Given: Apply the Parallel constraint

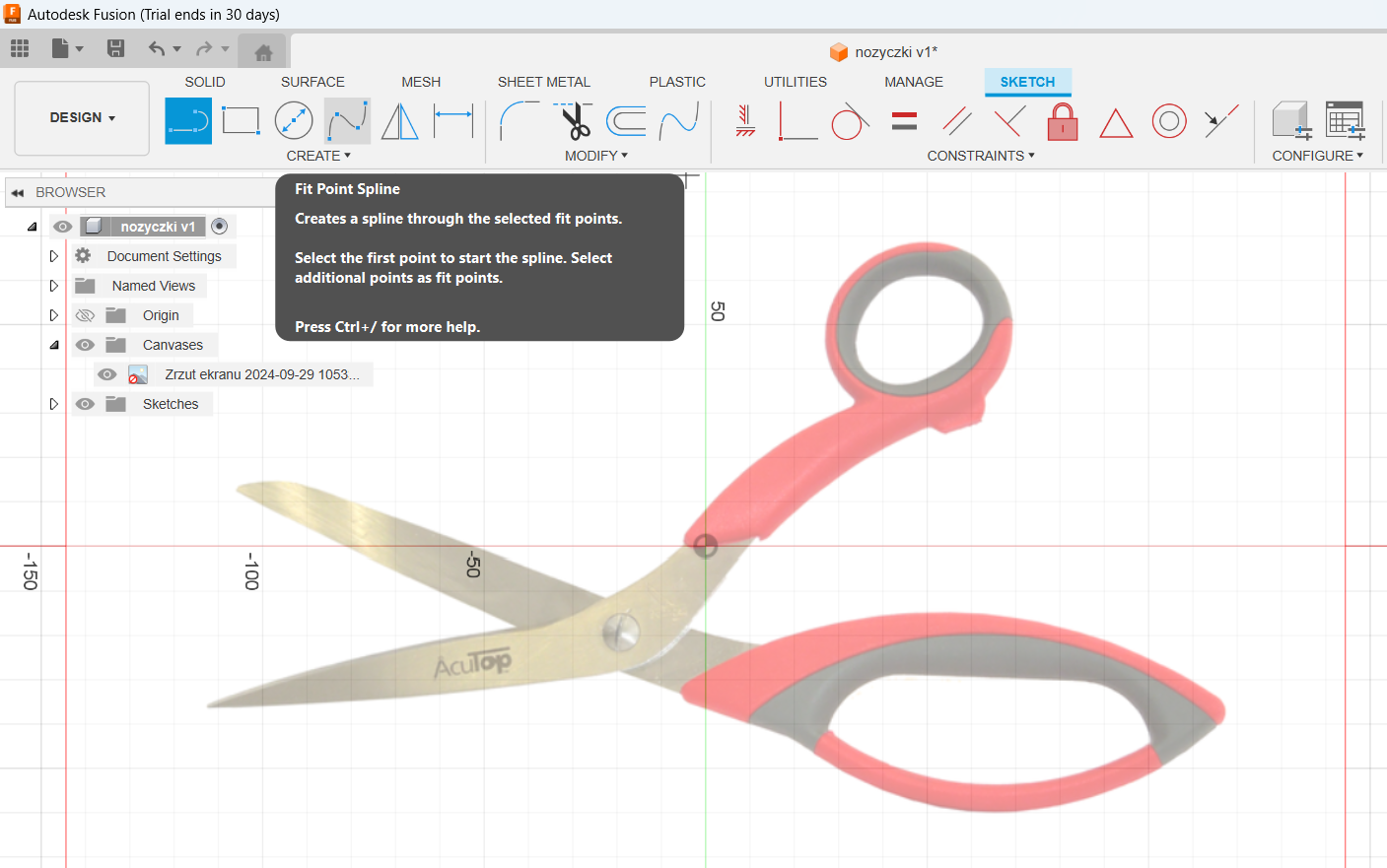Looking at the screenshot, I should click(x=957, y=121).
